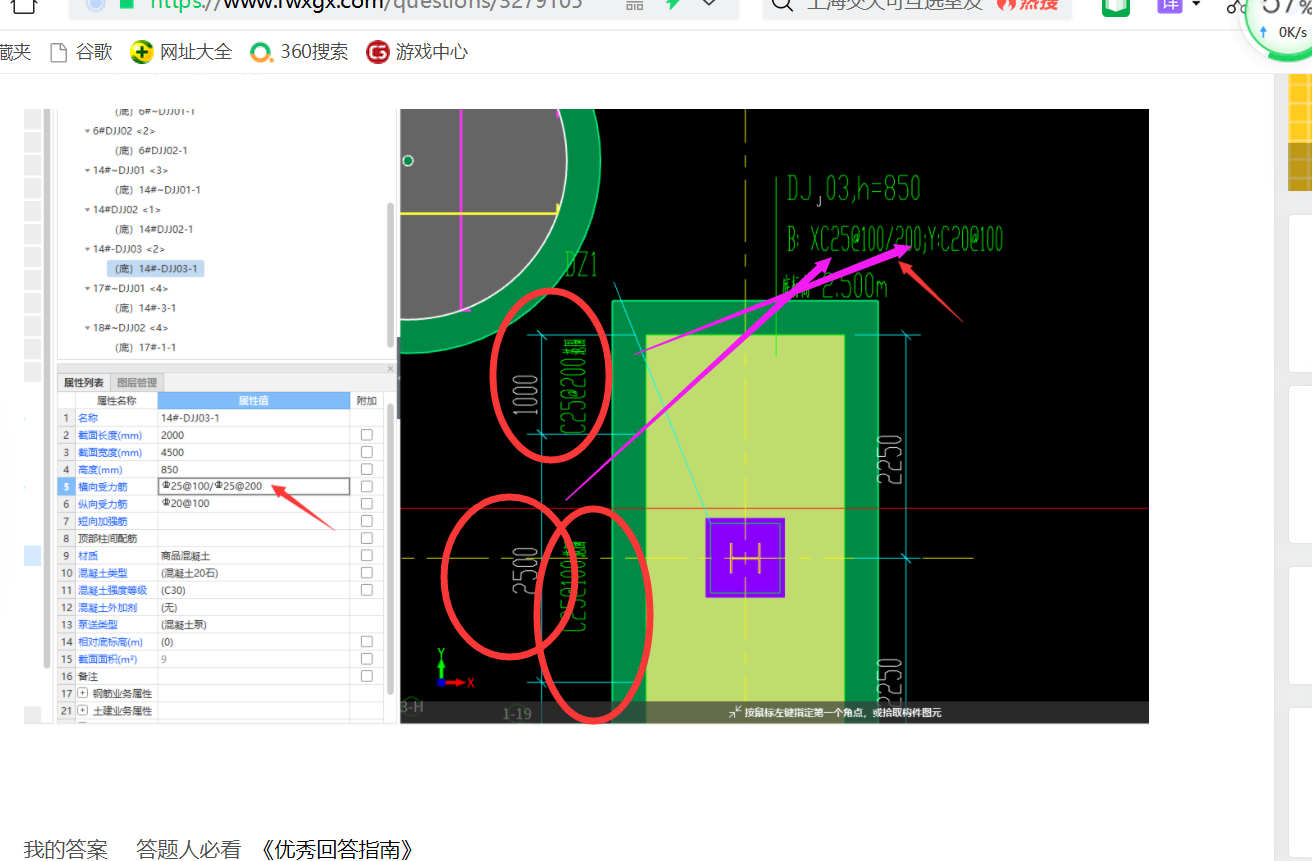
Task: Click the 混凝土强度等级 value (C30)
Action: pyautogui.click(x=173, y=590)
